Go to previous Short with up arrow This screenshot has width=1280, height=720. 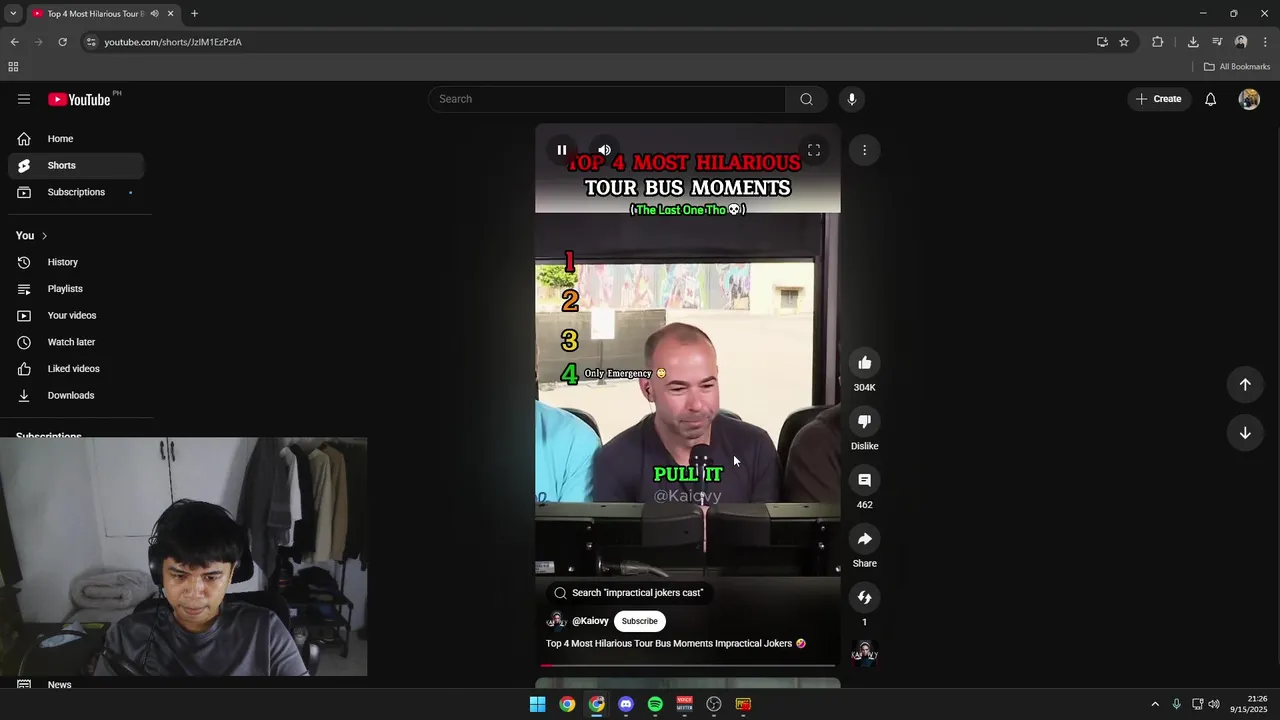(1245, 385)
